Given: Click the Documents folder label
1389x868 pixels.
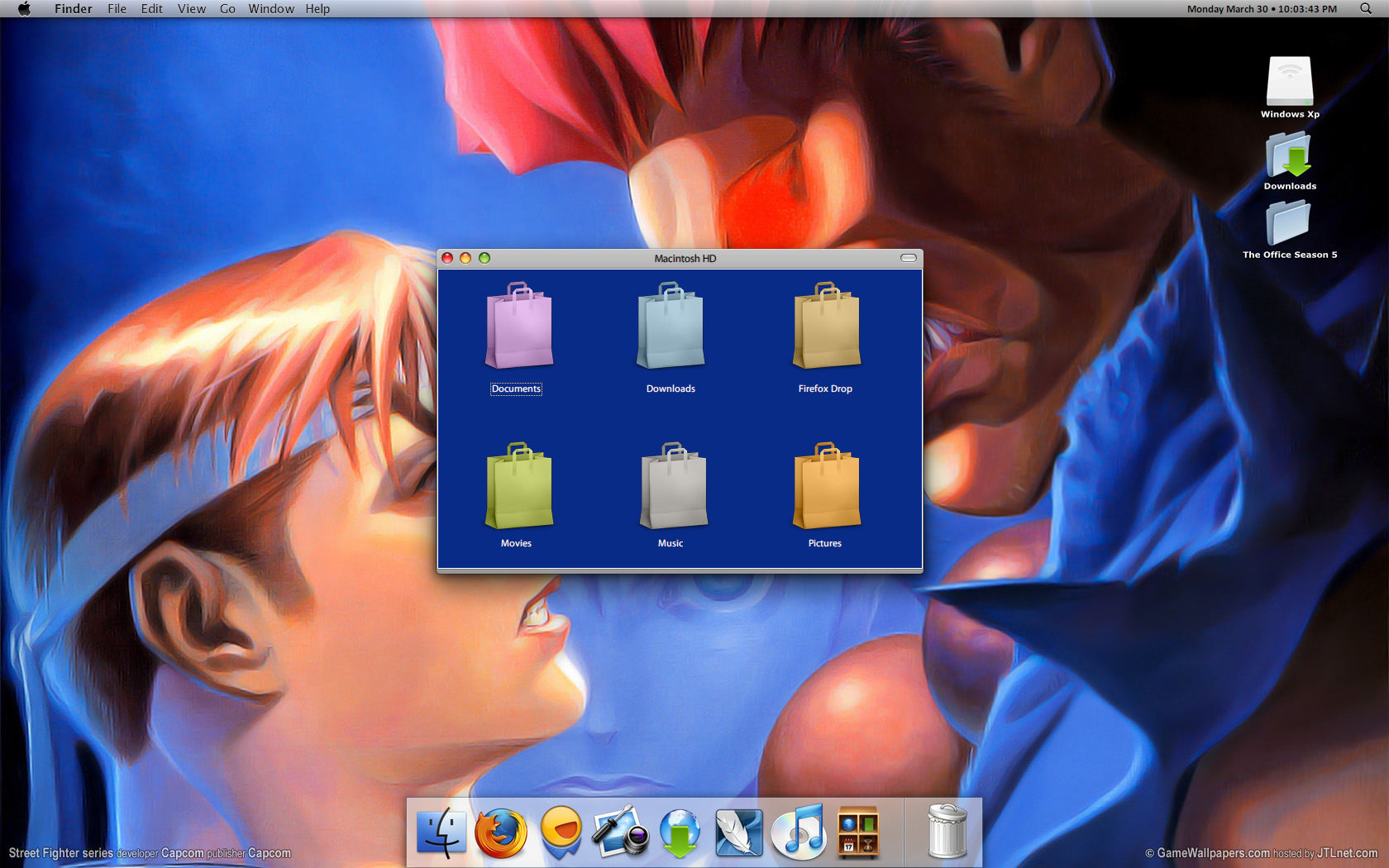Looking at the screenshot, I should 516,389.
